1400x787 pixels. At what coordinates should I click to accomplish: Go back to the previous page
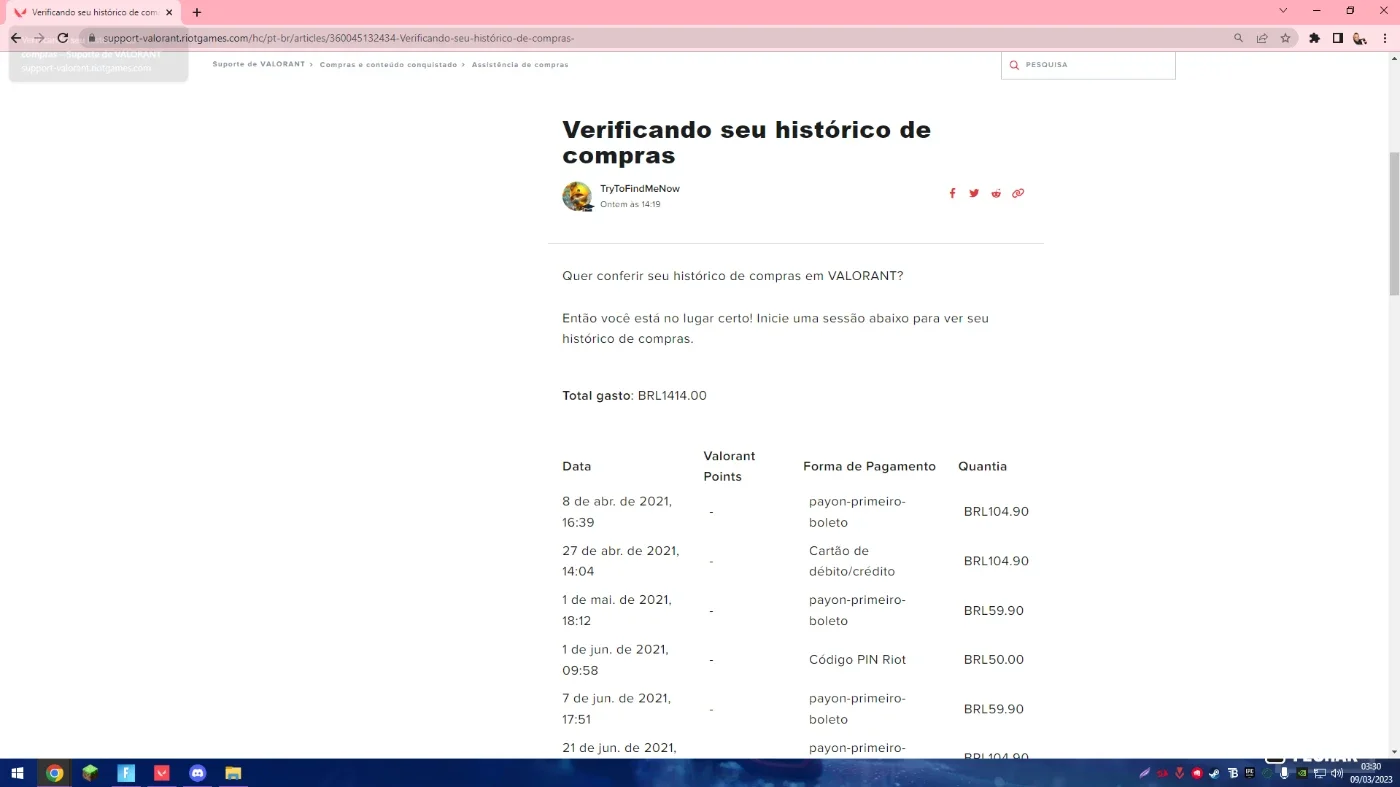click(15, 38)
